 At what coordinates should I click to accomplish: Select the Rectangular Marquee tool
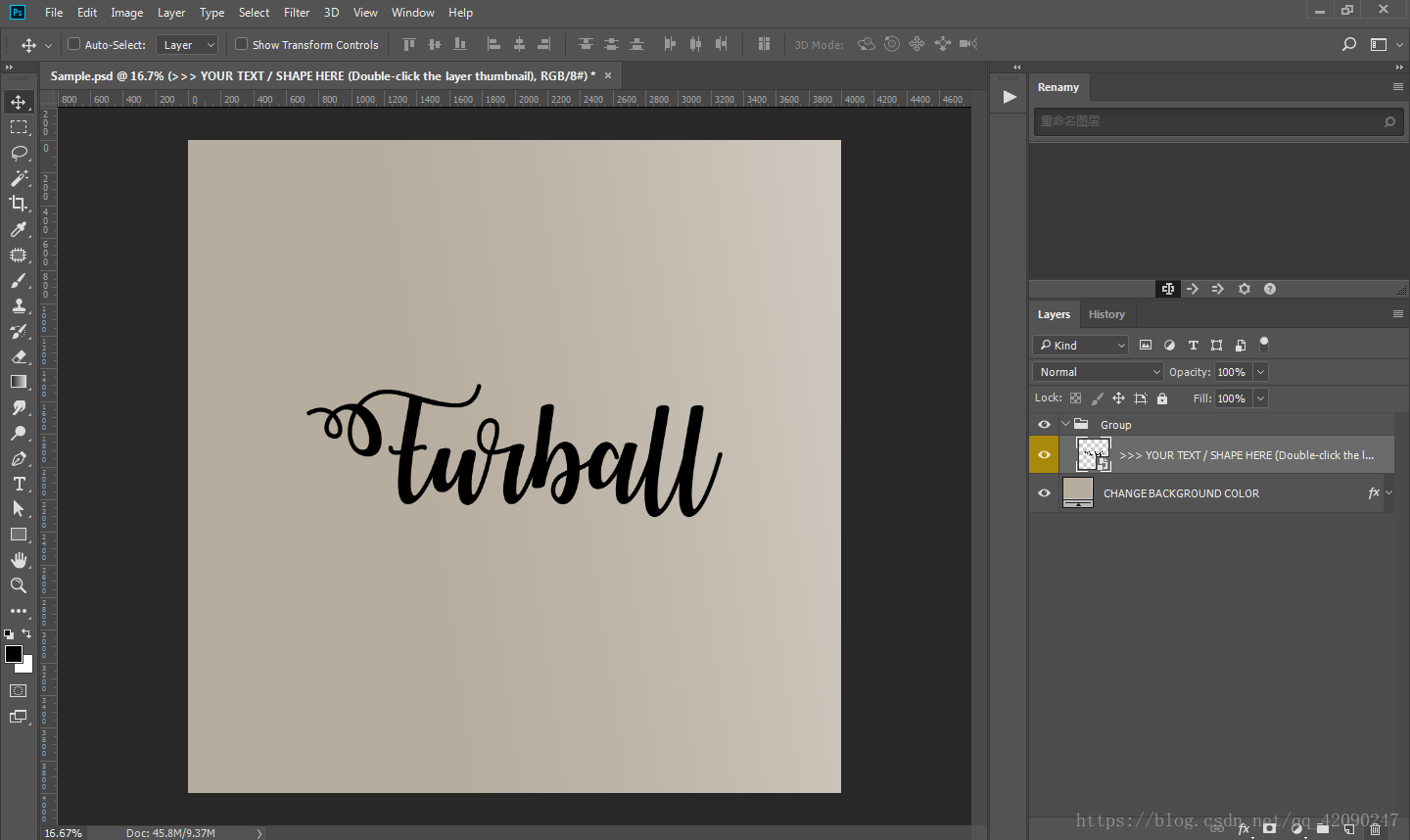19,127
